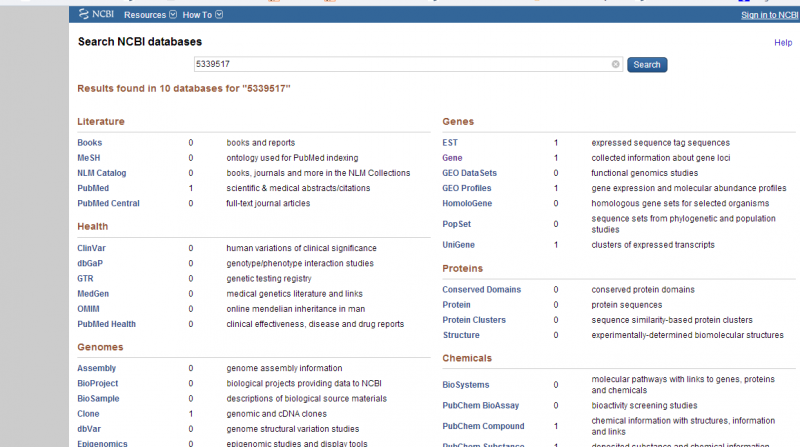
Task: Click the UniGene result count 1
Action: pos(556,245)
